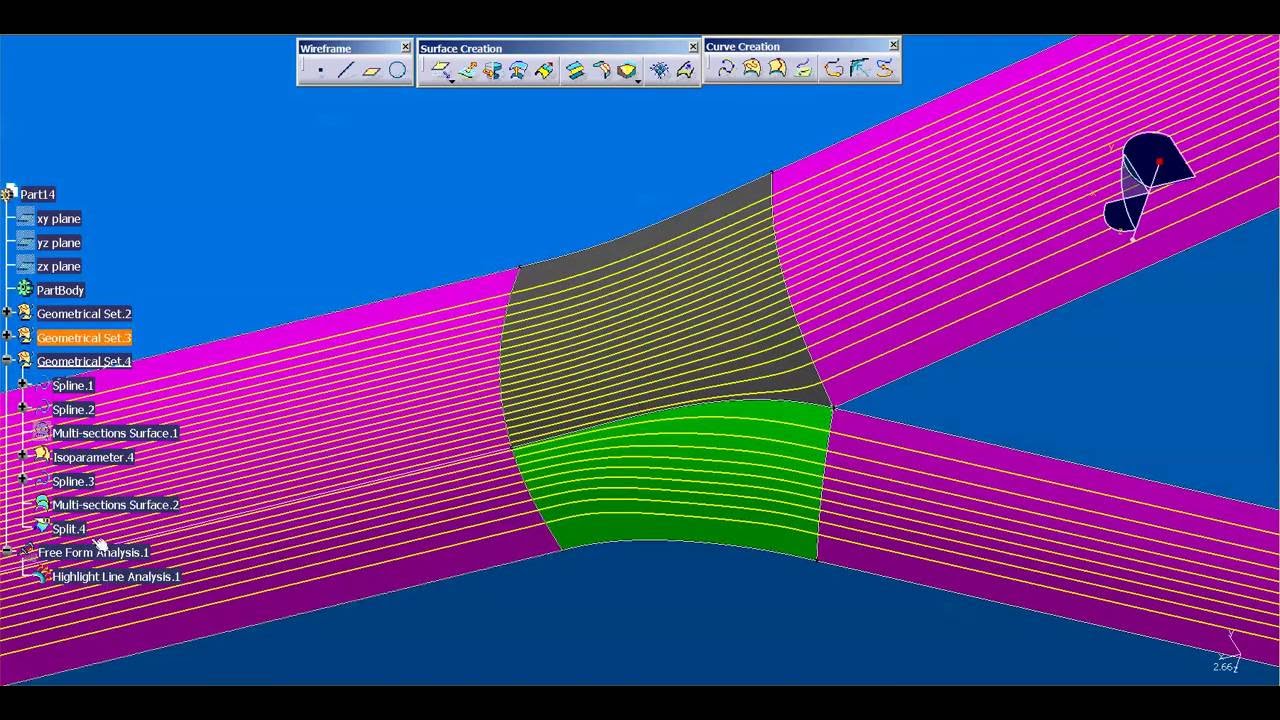Activate the Fill surface tool

626,70
